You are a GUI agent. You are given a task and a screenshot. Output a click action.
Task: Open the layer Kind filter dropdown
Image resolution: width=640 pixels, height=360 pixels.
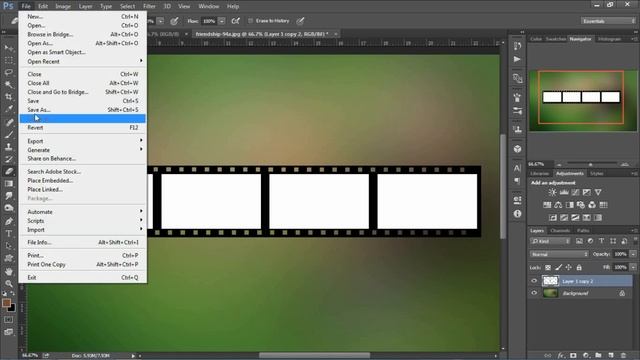point(550,241)
